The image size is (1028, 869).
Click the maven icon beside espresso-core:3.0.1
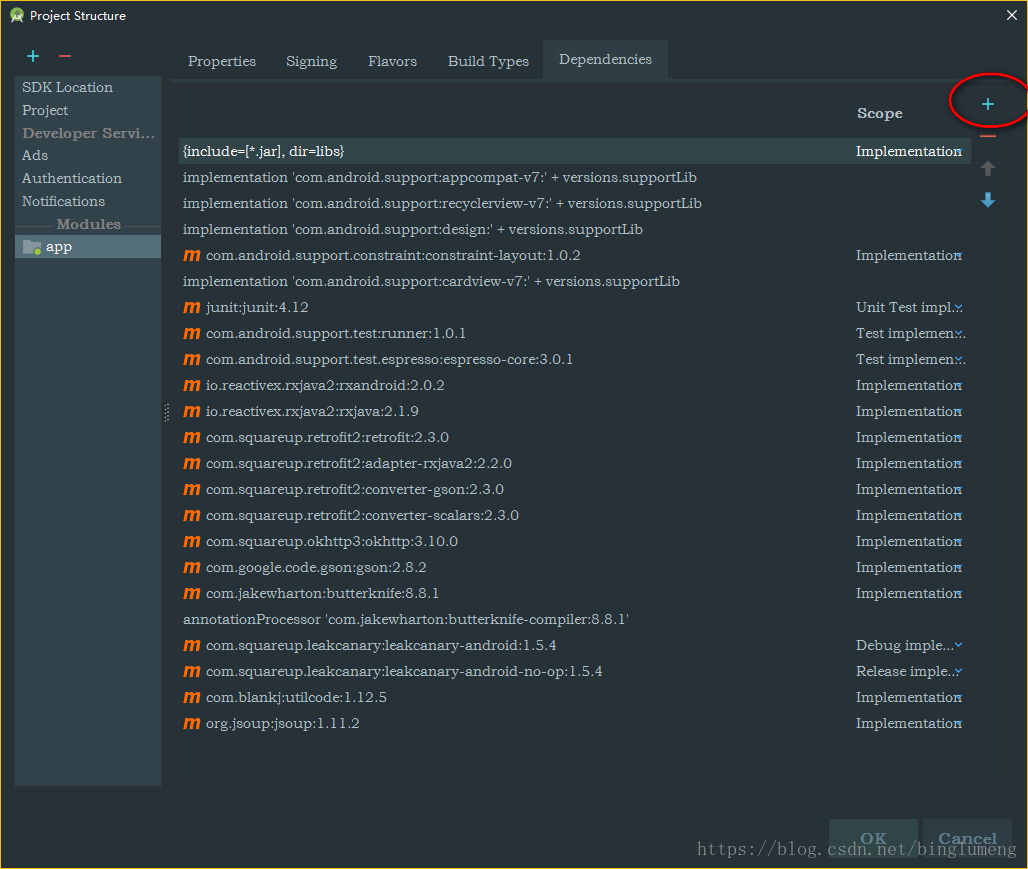pyautogui.click(x=191, y=359)
